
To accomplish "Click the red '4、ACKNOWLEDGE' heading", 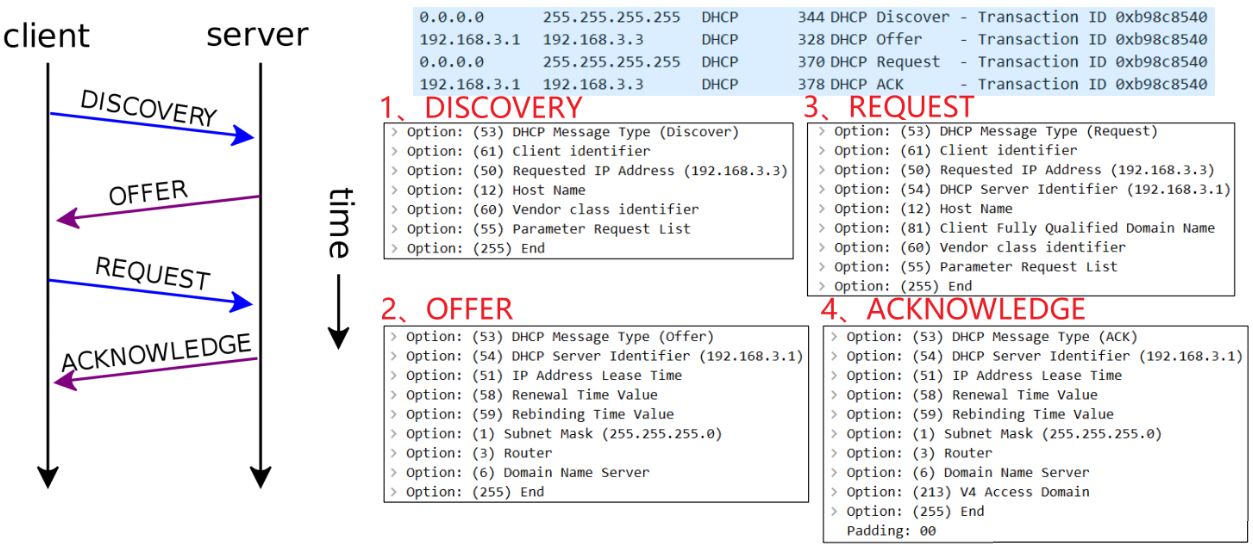I will click(x=953, y=308).
